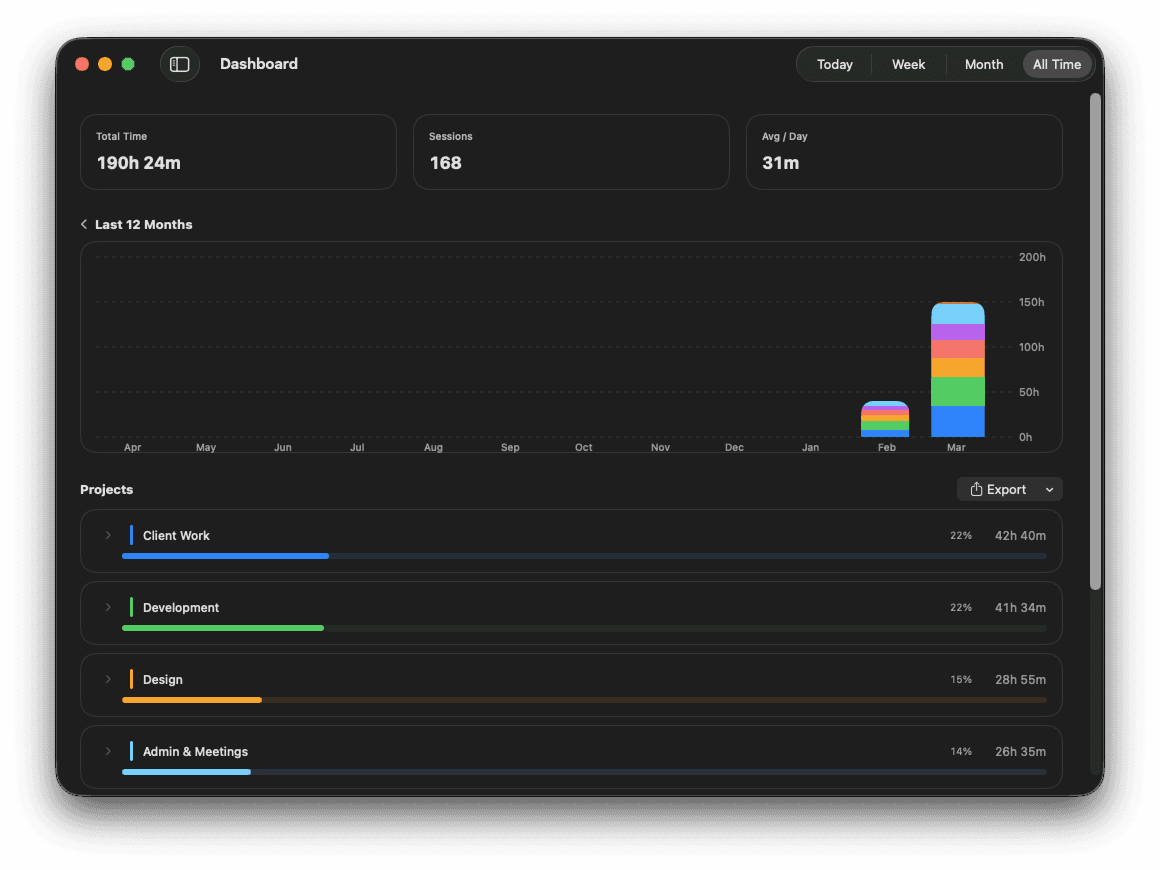Switch to the Week time range
Image resolution: width=1160 pixels, height=870 pixels.
[x=908, y=65]
